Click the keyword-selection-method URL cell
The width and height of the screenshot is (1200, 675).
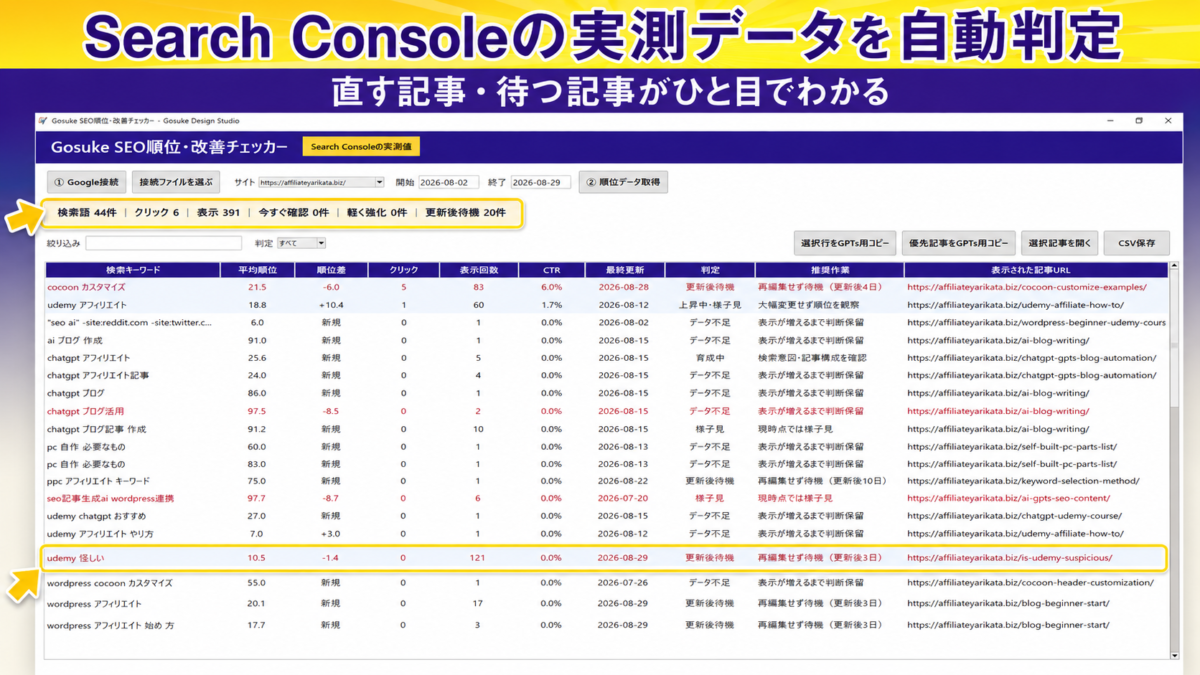pyautogui.click(x=1022, y=481)
